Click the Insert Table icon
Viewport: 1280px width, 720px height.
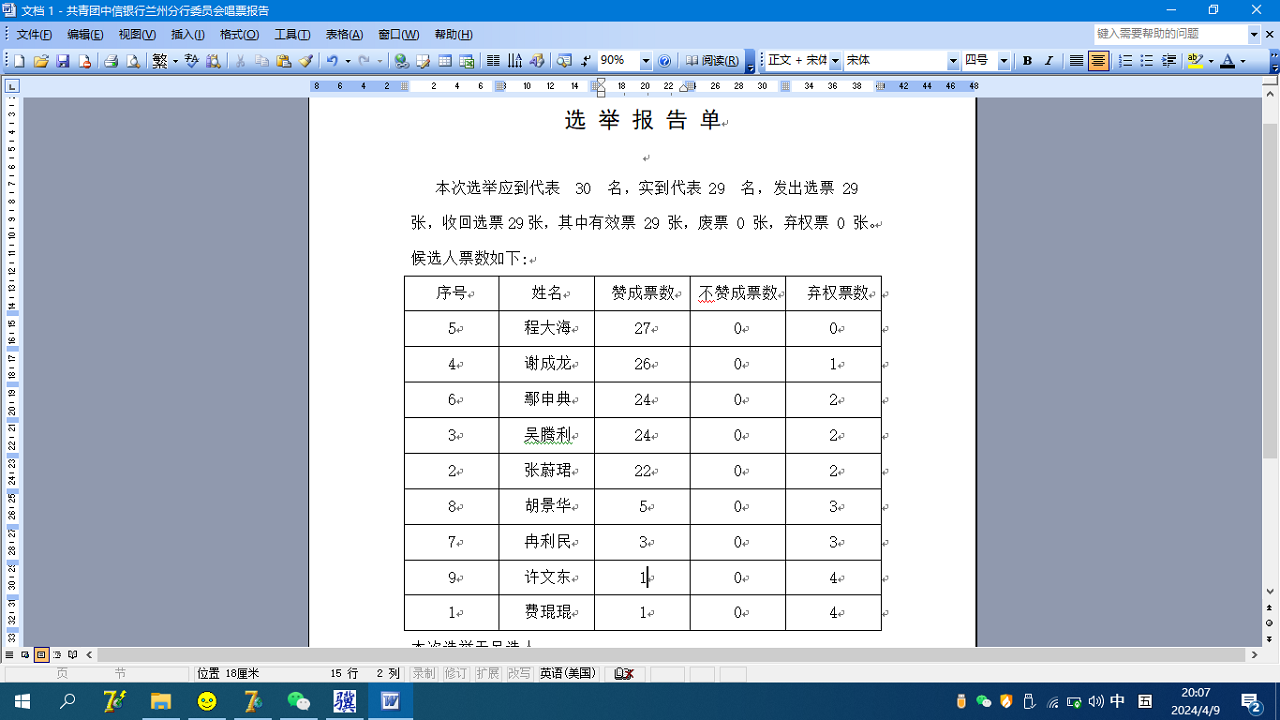pyautogui.click(x=445, y=61)
